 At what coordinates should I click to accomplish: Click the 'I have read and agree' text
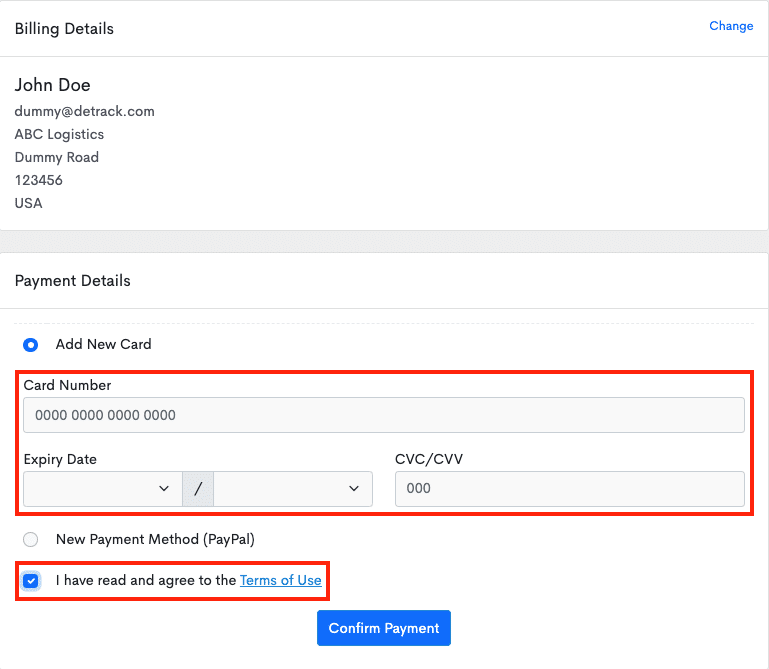click(x=146, y=580)
